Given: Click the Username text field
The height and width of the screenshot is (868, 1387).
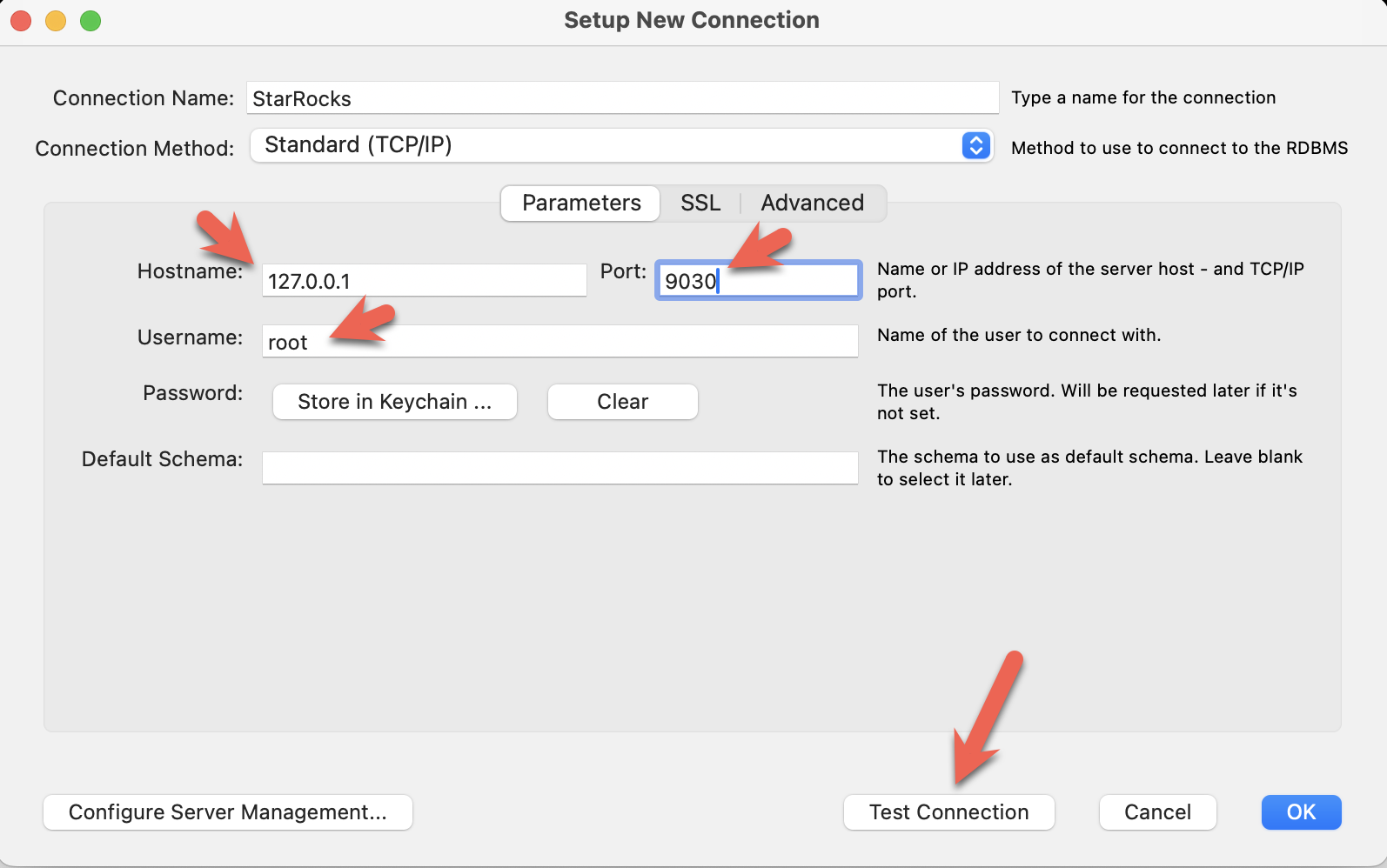Looking at the screenshot, I should [559, 342].
